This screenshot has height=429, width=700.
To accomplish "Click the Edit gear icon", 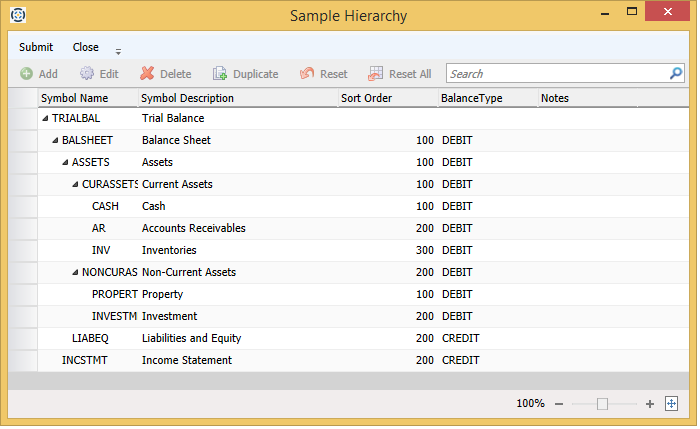I will (87, 74).
